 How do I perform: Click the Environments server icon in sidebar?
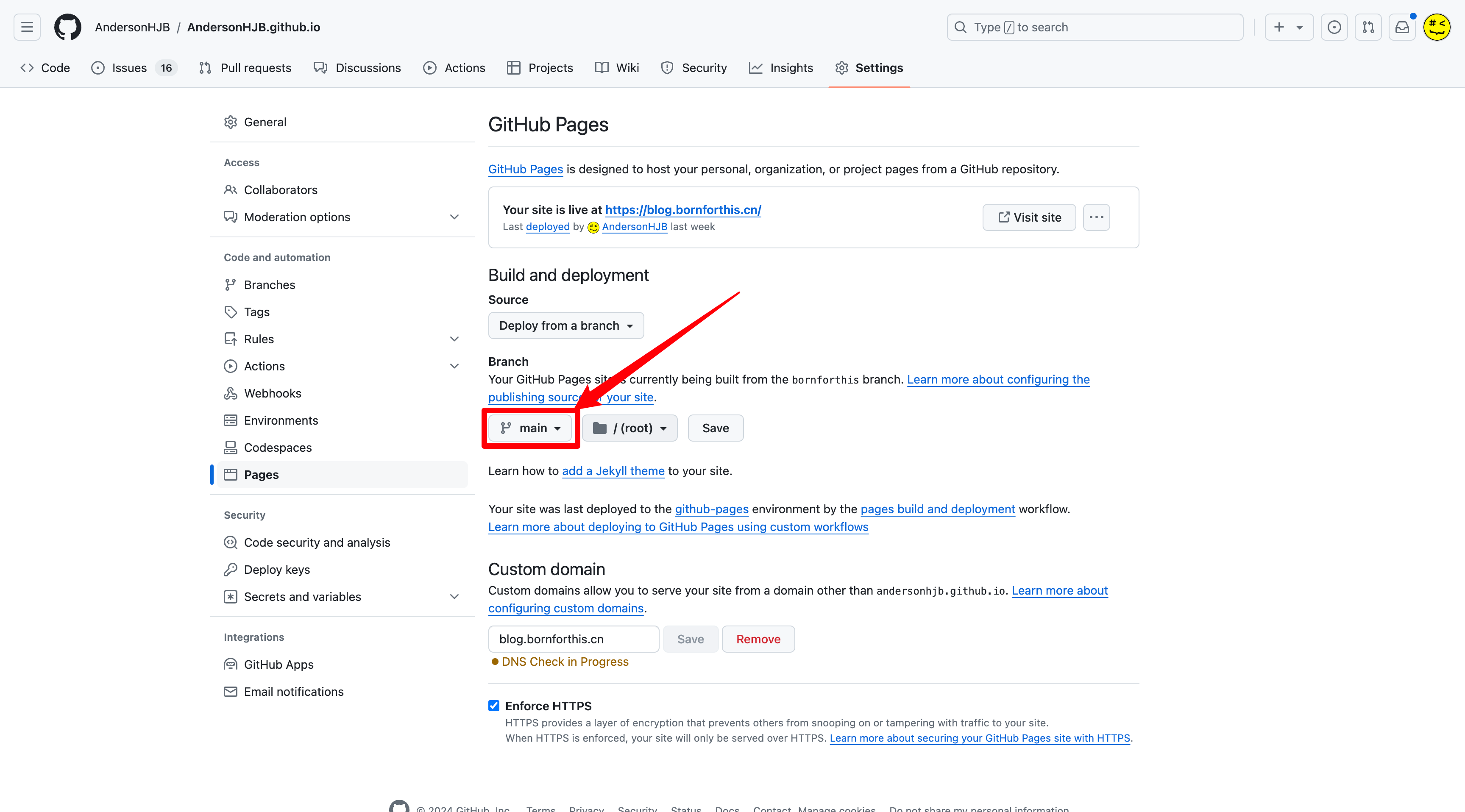coord(230,421)
